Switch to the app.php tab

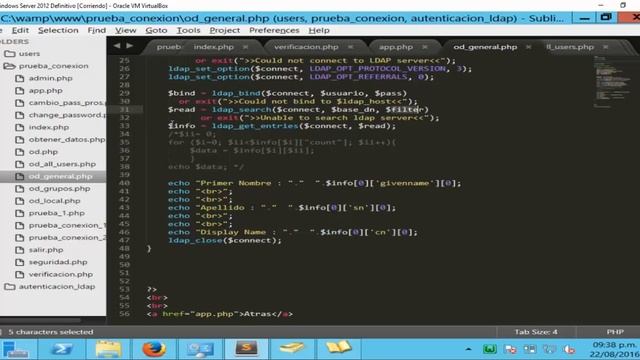coord(396,47)
